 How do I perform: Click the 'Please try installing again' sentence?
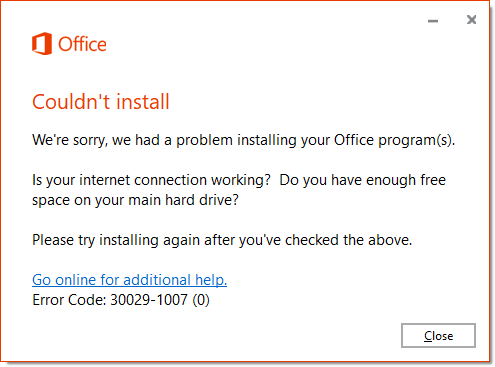(x=222, y=240)
